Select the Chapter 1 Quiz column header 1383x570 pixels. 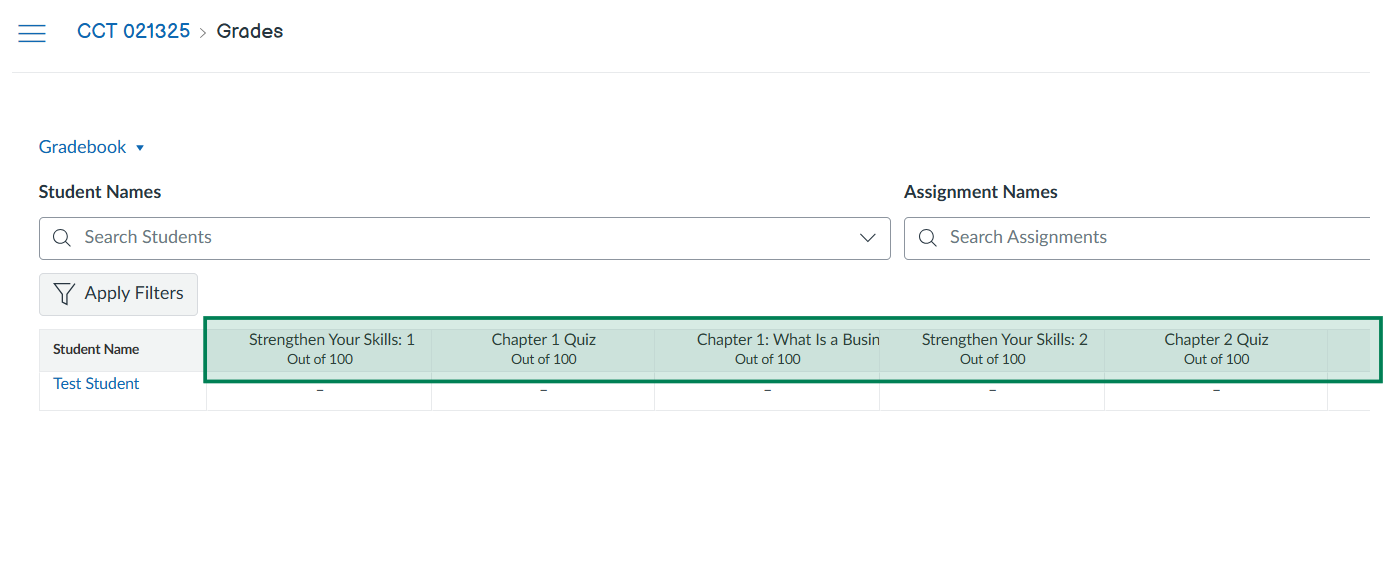pos(543,349)
